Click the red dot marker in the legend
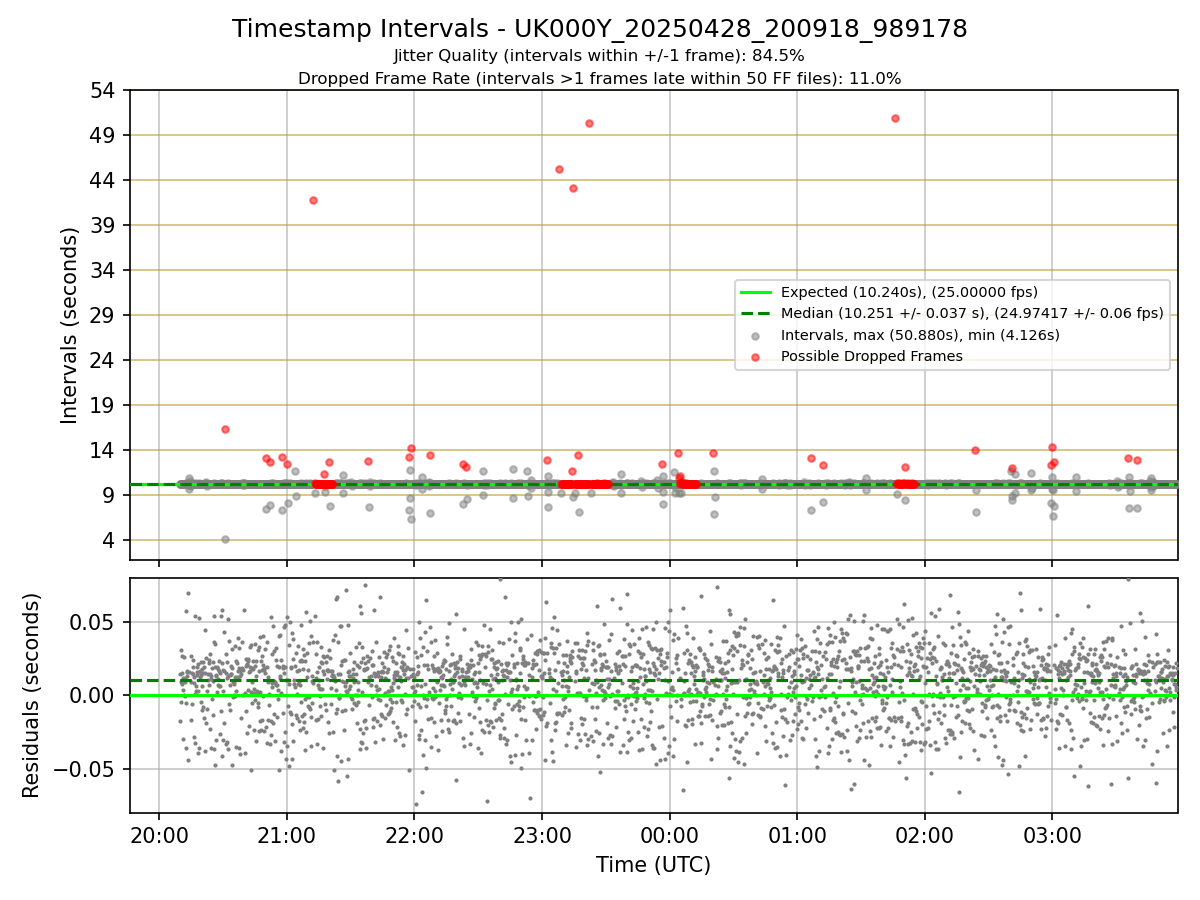Viewport: 1200px width, 900px height. (756, 356)
